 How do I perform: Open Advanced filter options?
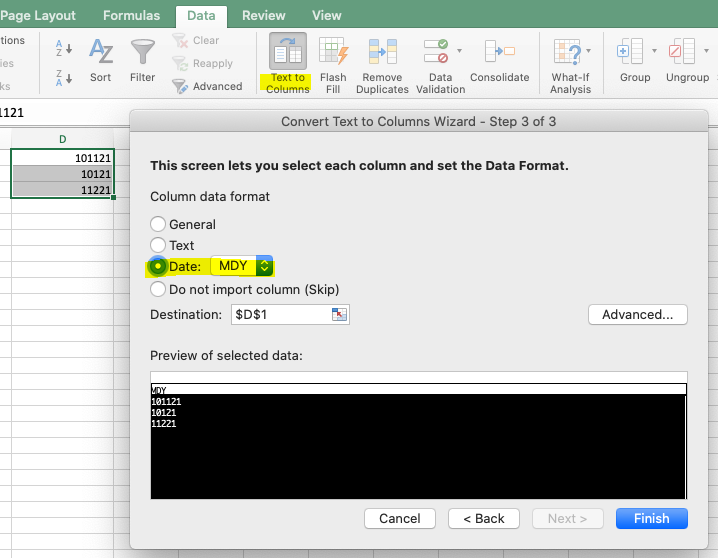[x=207, y=86]
